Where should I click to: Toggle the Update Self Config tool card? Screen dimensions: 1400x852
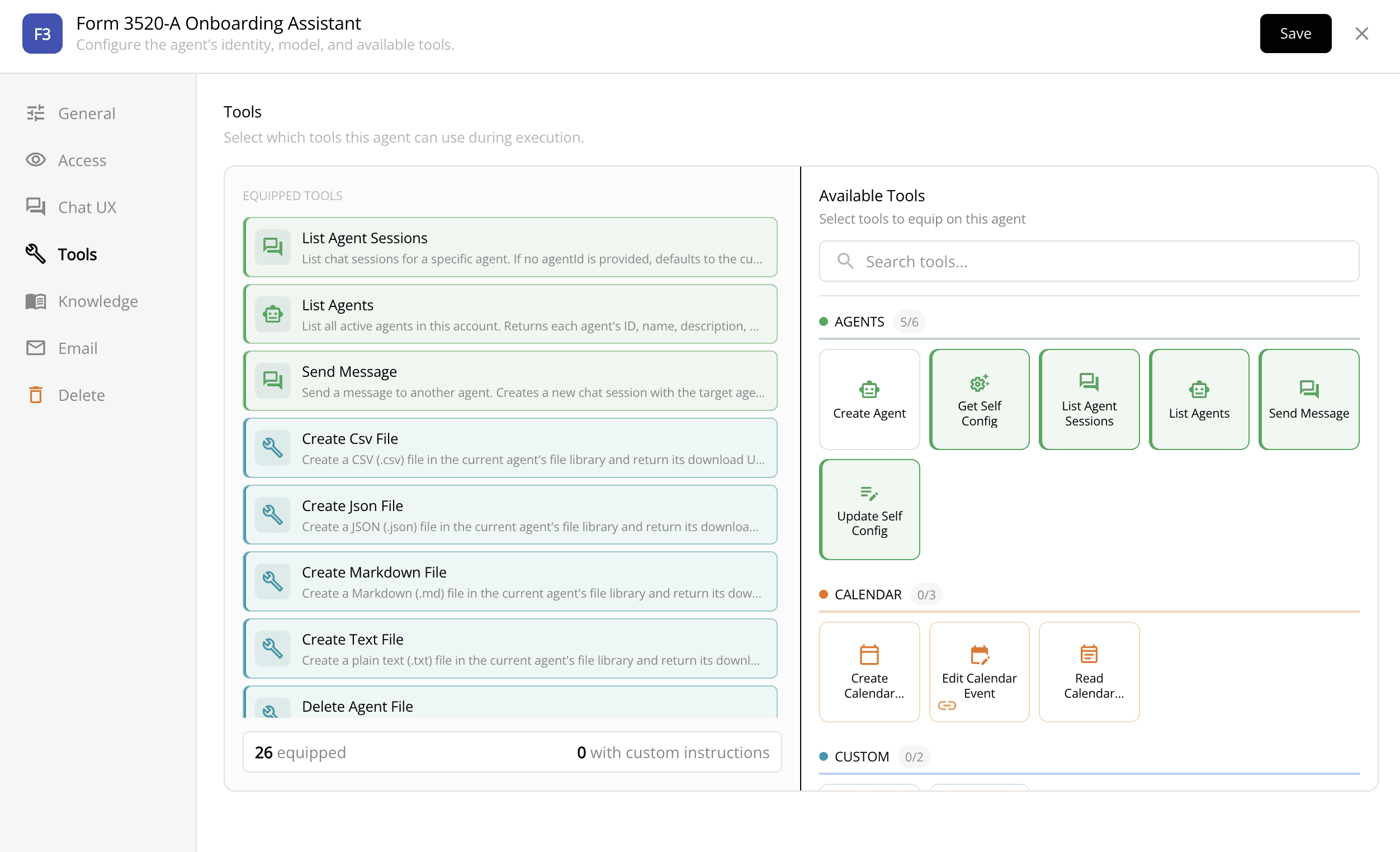click(x=869, y=509)
